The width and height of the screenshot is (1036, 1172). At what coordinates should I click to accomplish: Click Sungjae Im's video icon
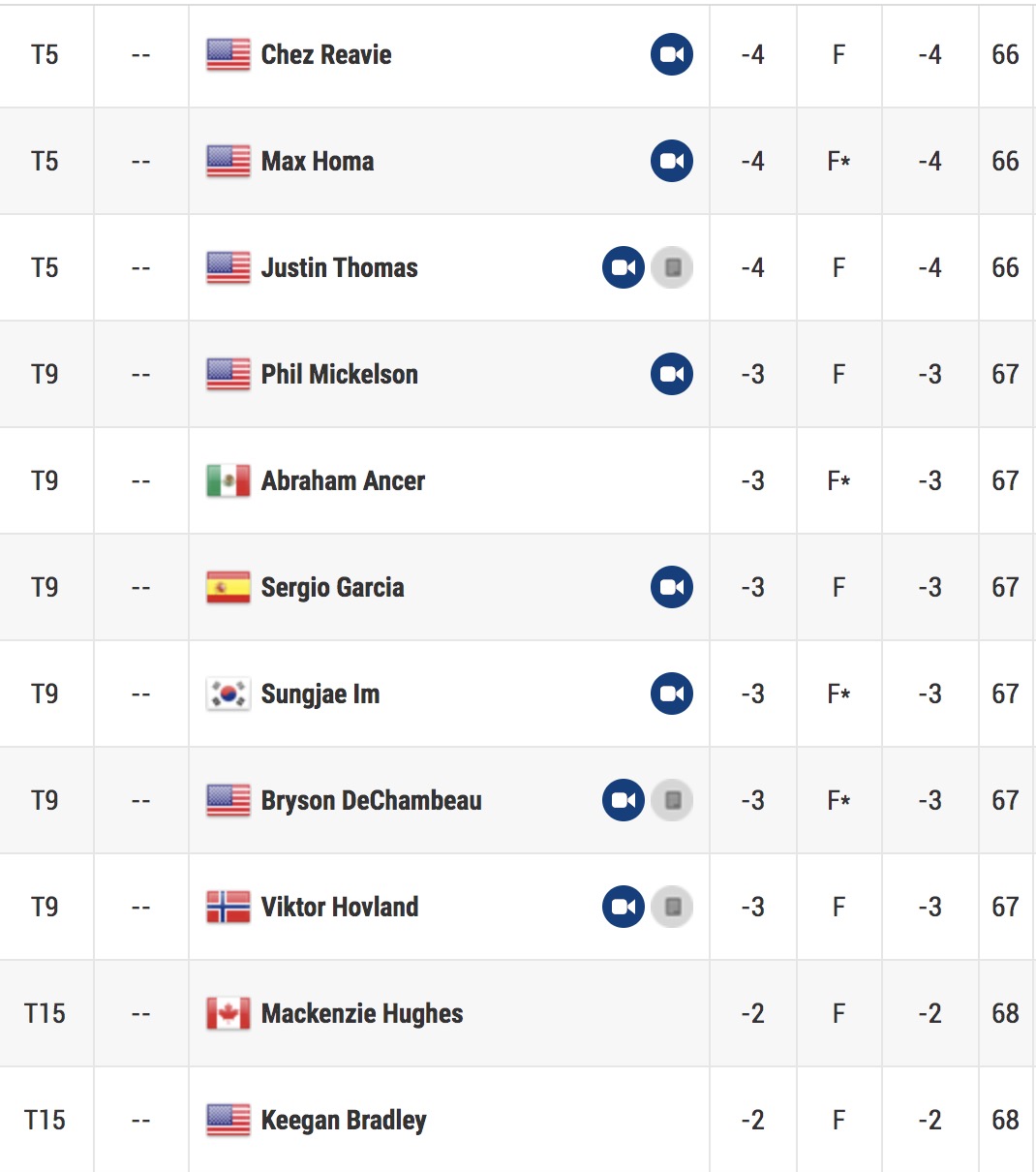pos(672,694)
